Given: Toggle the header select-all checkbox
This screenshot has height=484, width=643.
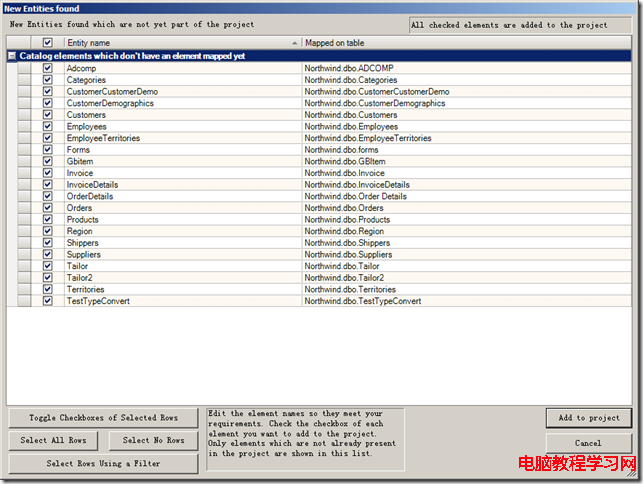Looking at the screenshot, I should pos(48,42).
